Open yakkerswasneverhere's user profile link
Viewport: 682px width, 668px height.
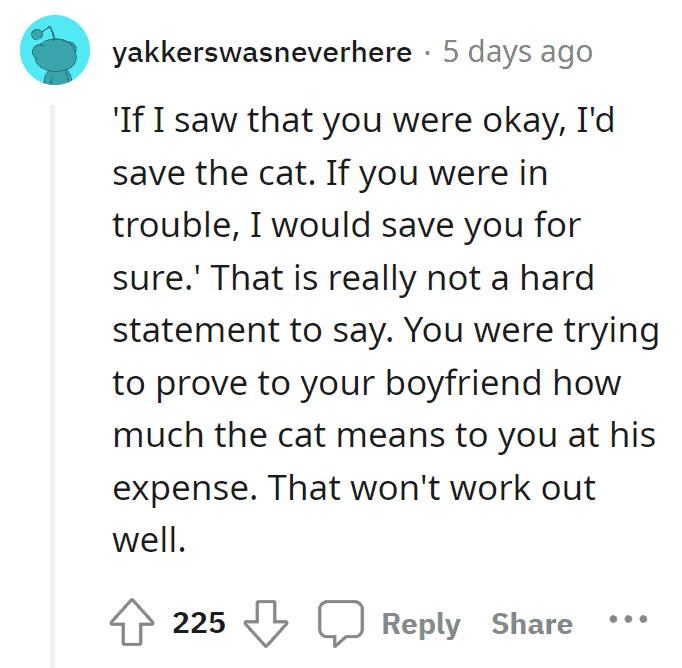pyautogui.click(x=262, y=53)
